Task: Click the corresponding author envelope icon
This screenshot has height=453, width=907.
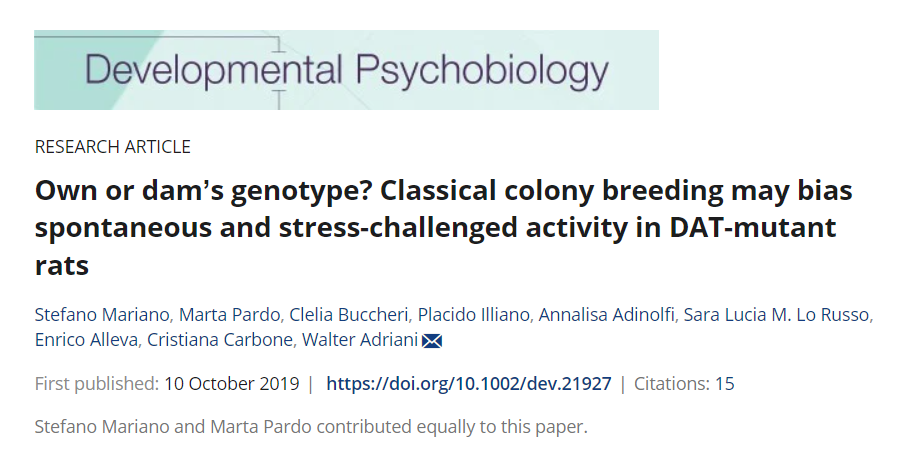Action: [x=432, y=341]
